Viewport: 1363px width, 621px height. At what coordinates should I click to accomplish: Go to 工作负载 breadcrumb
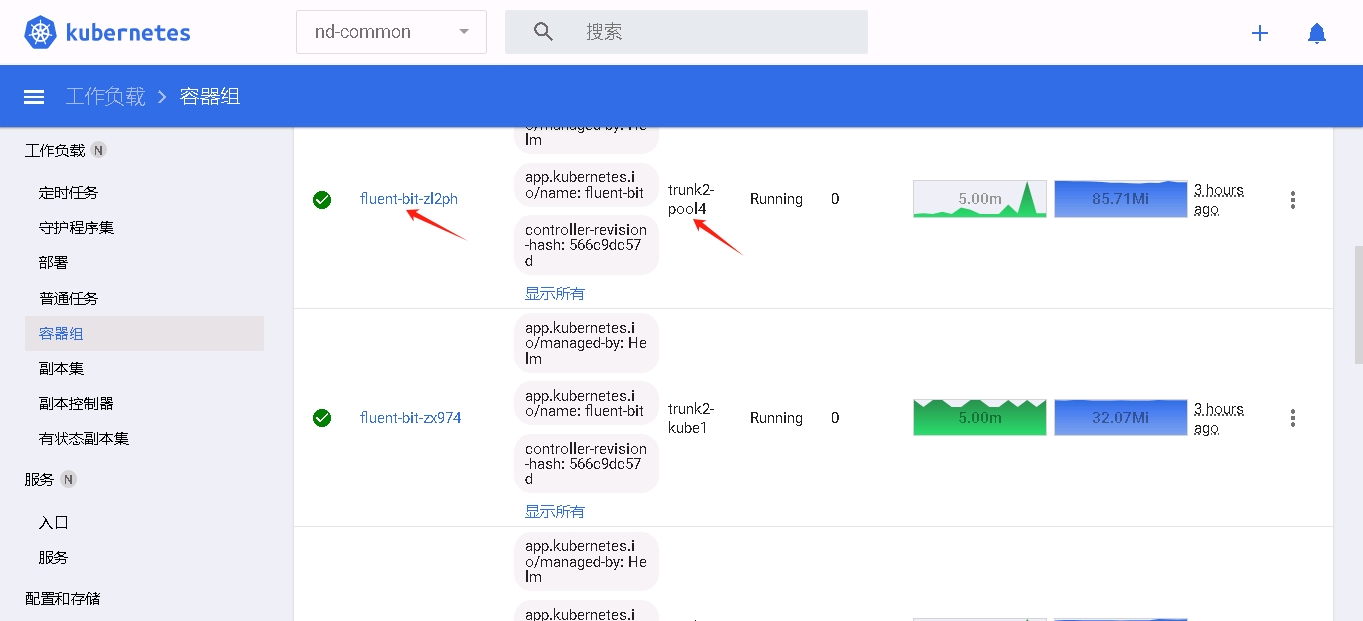[106, 97]
